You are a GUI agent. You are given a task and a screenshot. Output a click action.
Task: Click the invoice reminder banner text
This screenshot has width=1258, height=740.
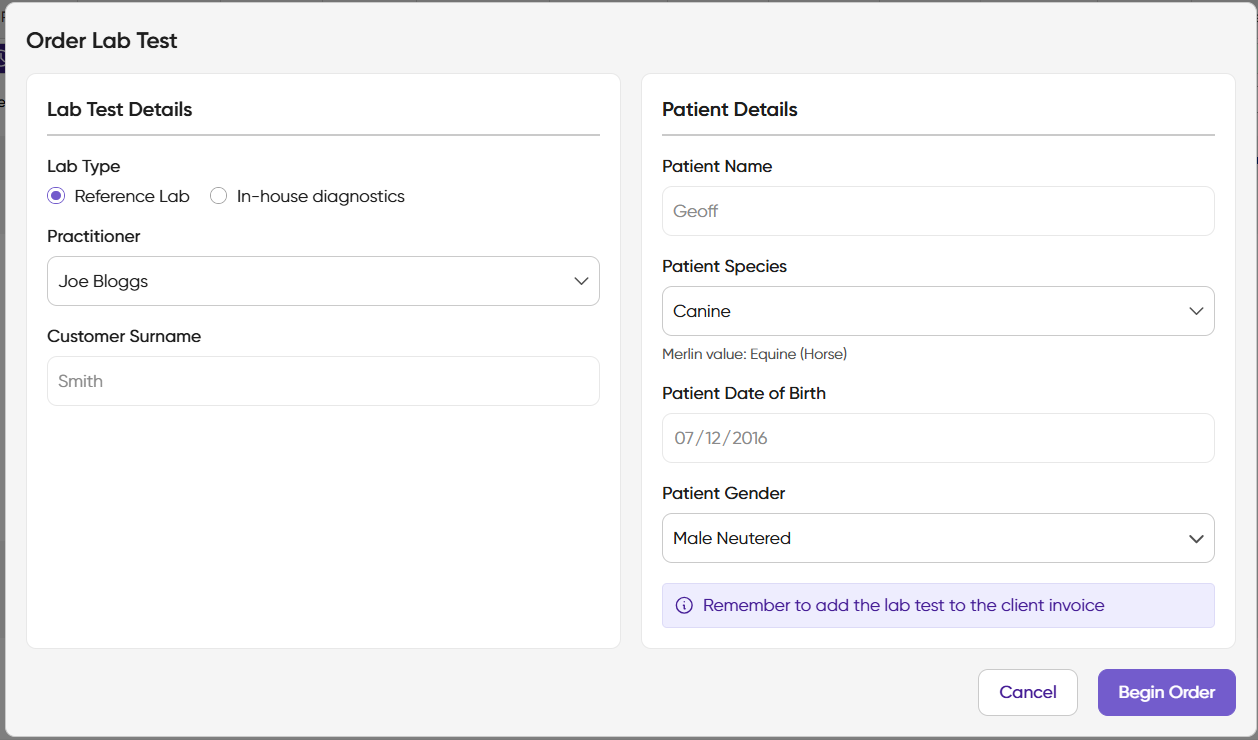click(x=903, y=605)
